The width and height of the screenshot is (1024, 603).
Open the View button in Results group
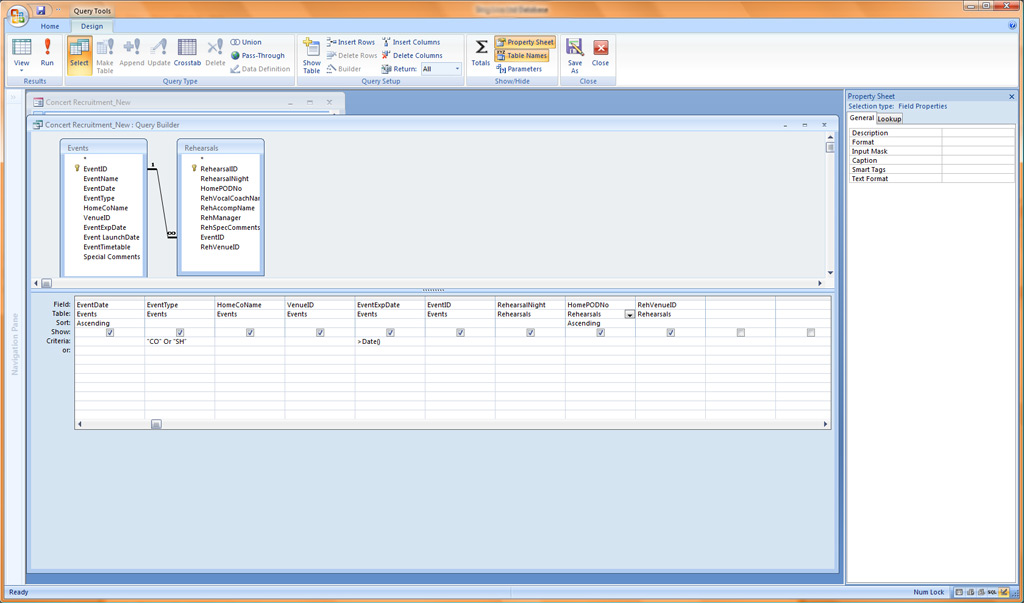pos(22,55)
